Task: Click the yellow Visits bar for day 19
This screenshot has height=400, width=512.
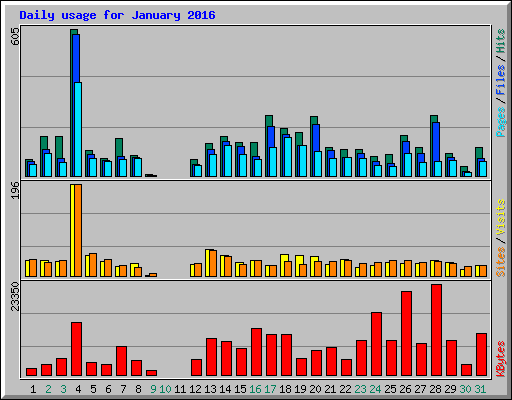Action: (x=299, y=260)
